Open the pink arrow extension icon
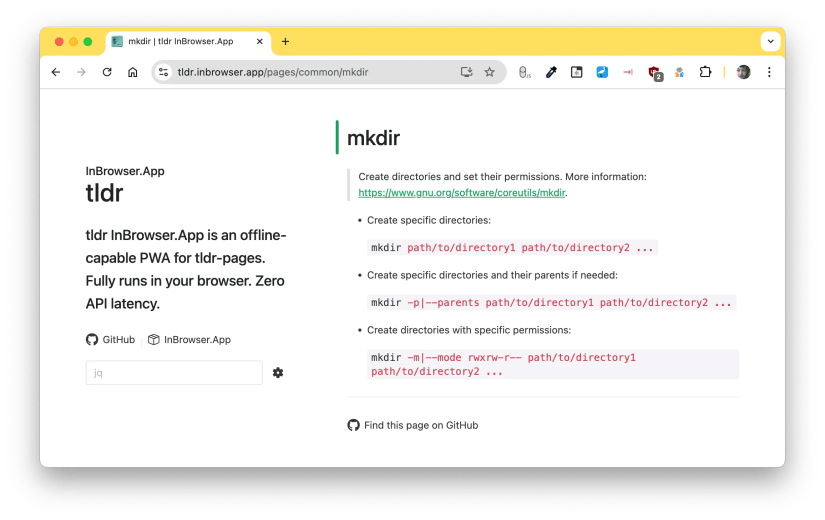This screenshot has width=825, height=520. (628, 72)
